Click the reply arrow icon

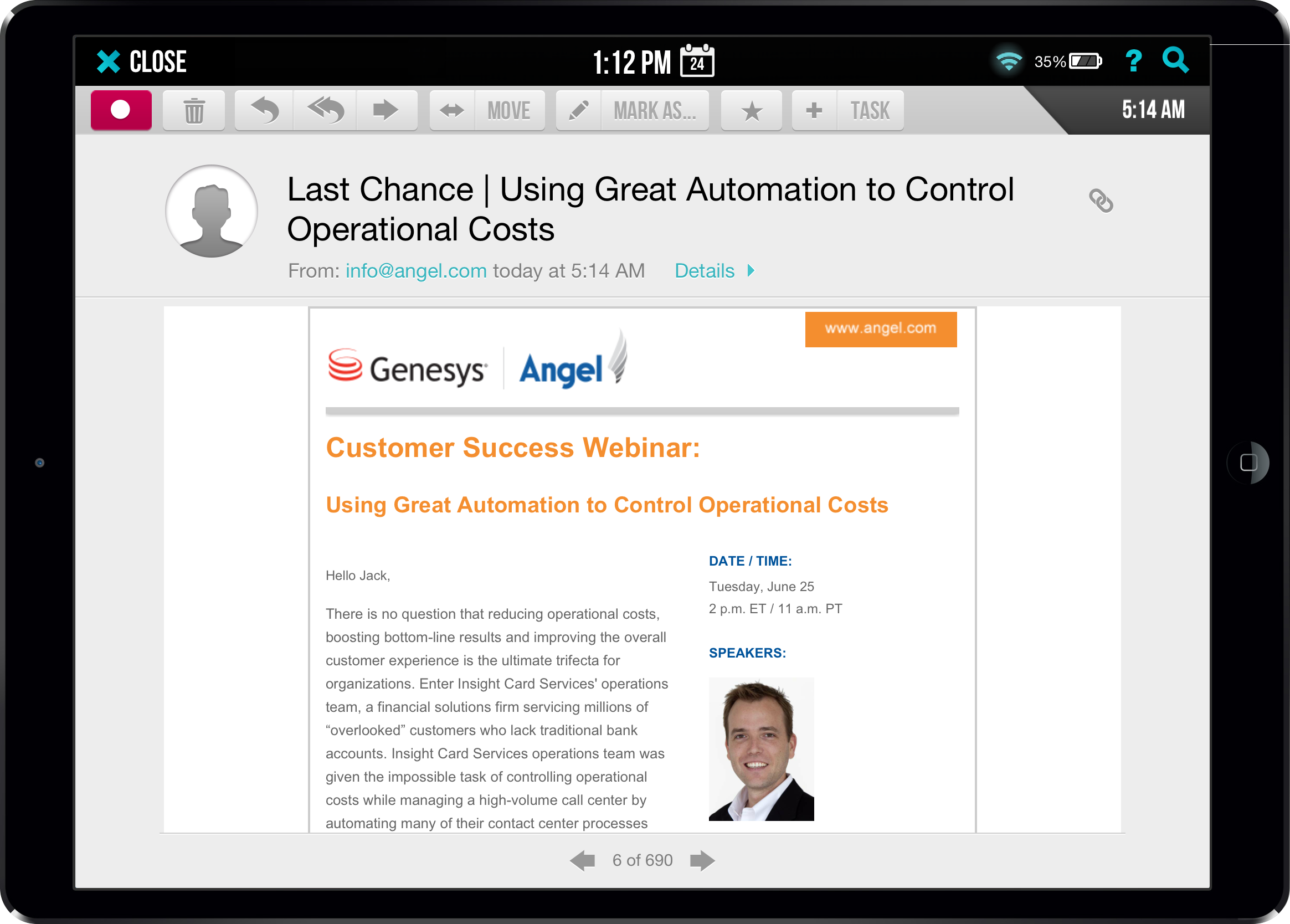coord(265,110)
